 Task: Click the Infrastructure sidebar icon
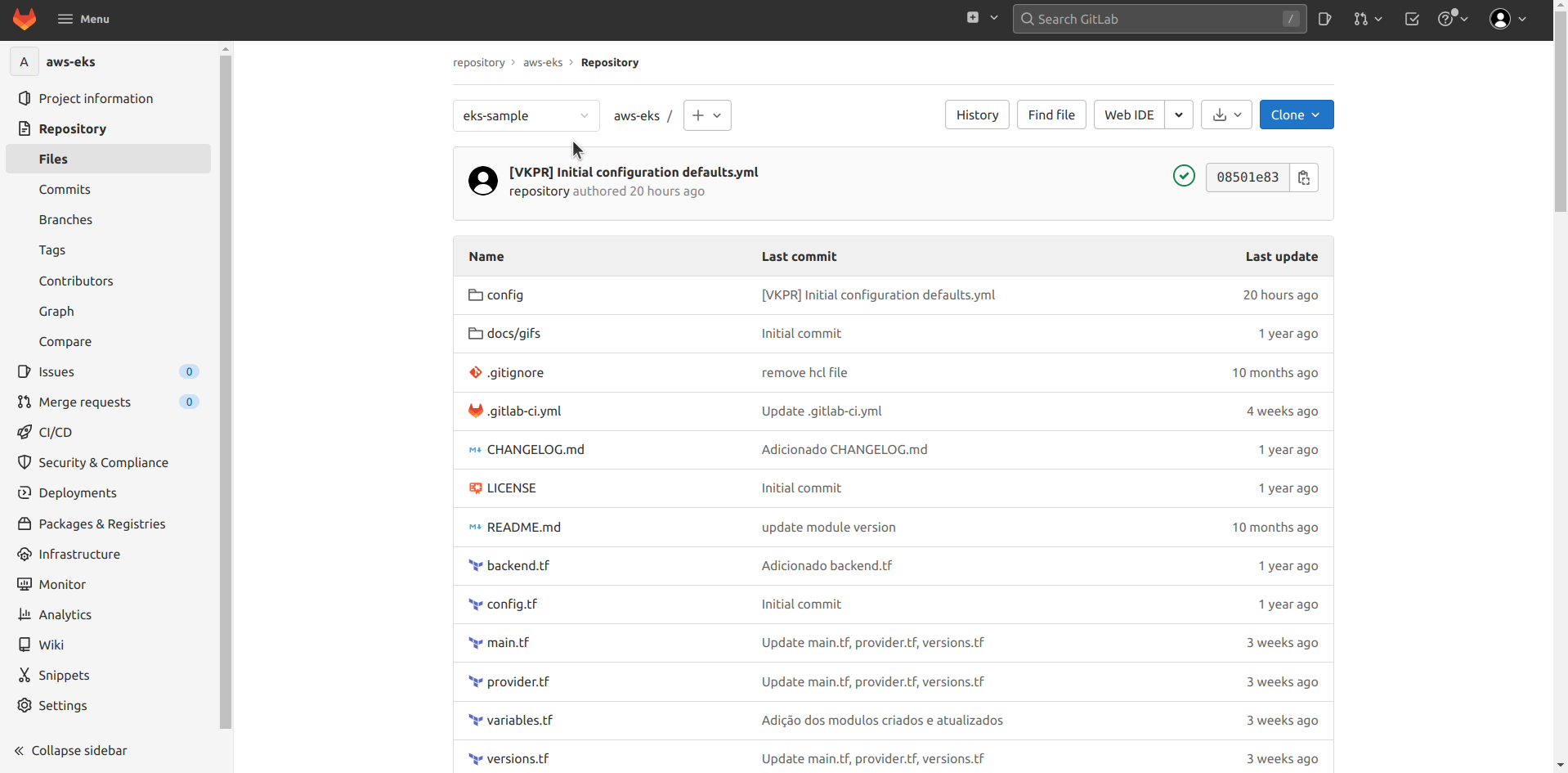pyautogui.click(x=25, y=554)
